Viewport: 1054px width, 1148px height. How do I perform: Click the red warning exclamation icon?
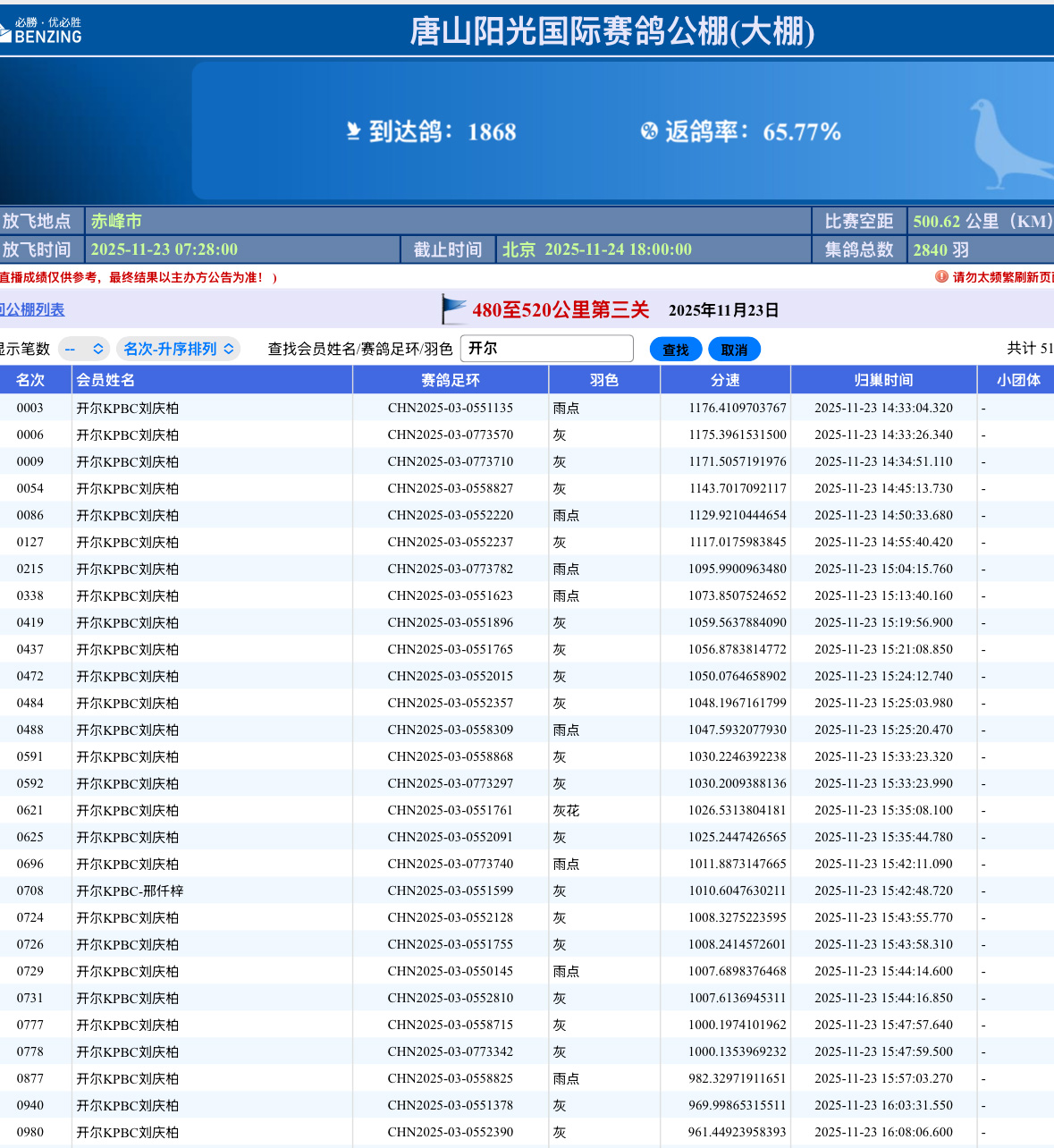[941, 276]
